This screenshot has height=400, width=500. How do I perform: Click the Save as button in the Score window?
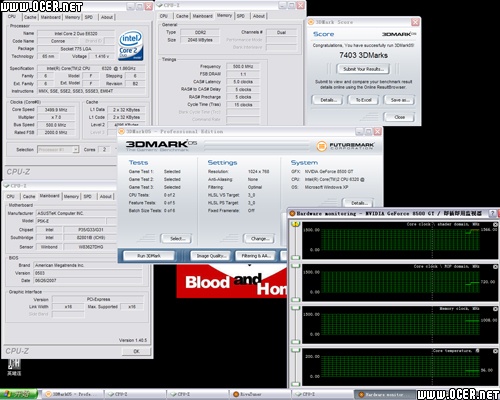(399, 100)
